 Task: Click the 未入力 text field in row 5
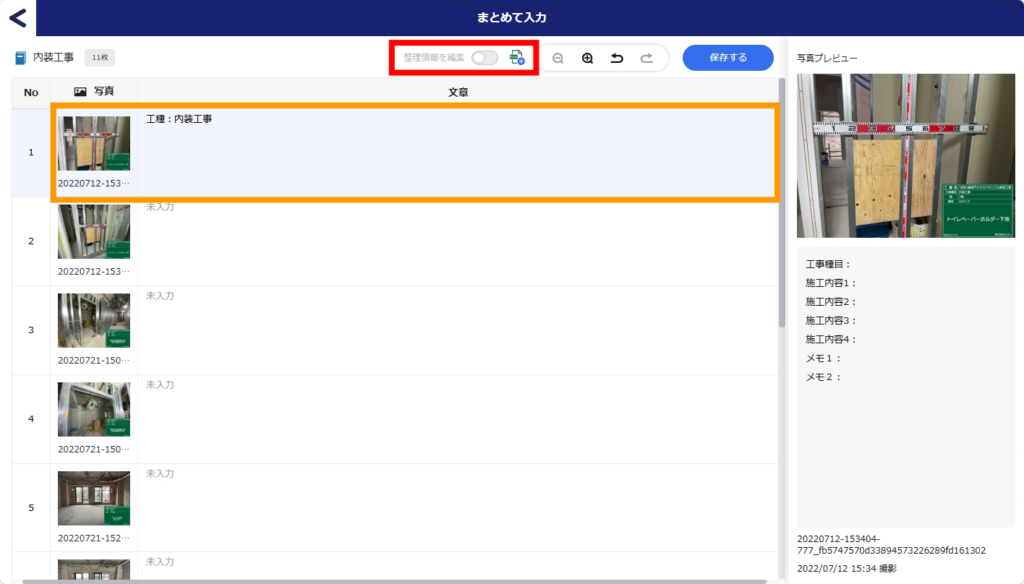[457, 508]
